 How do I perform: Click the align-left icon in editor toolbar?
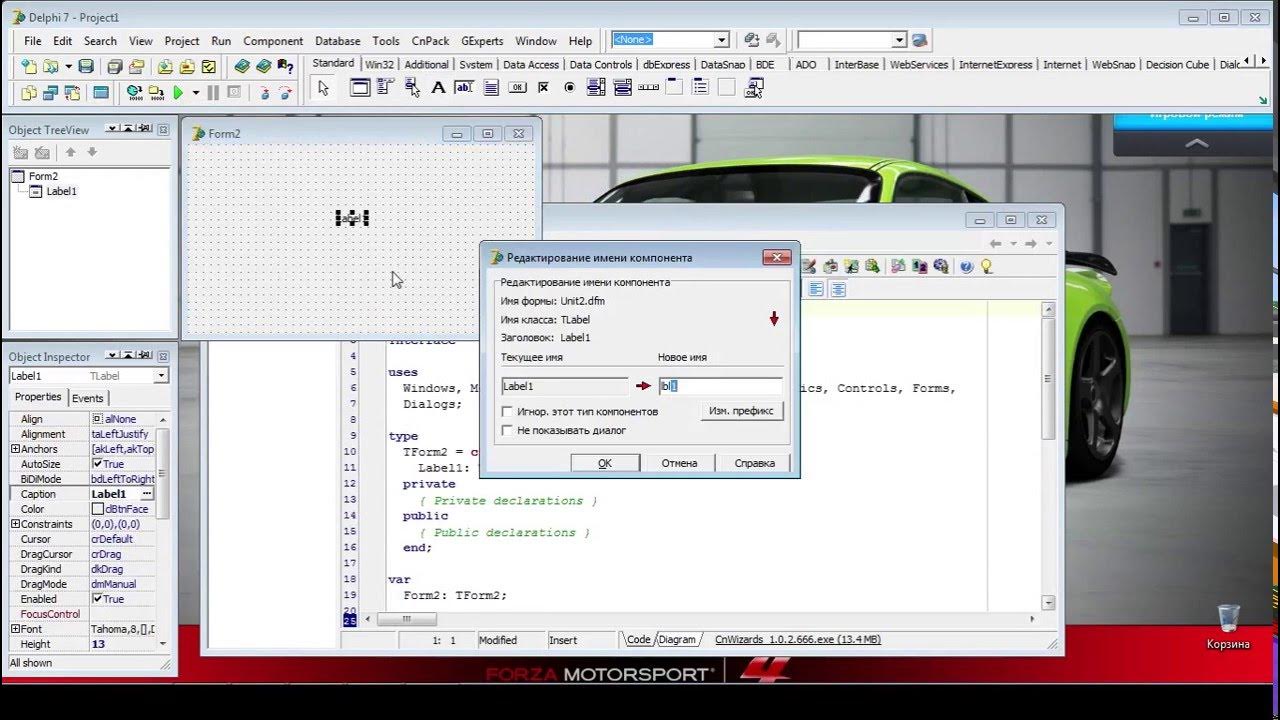[816, 289]
